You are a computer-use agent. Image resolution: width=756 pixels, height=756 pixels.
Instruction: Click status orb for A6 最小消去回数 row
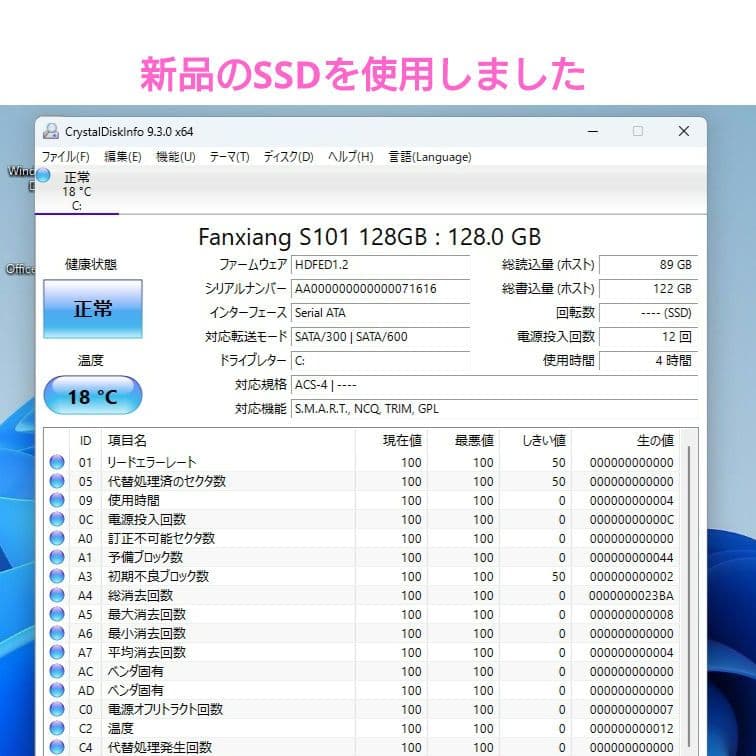point(57,633)
